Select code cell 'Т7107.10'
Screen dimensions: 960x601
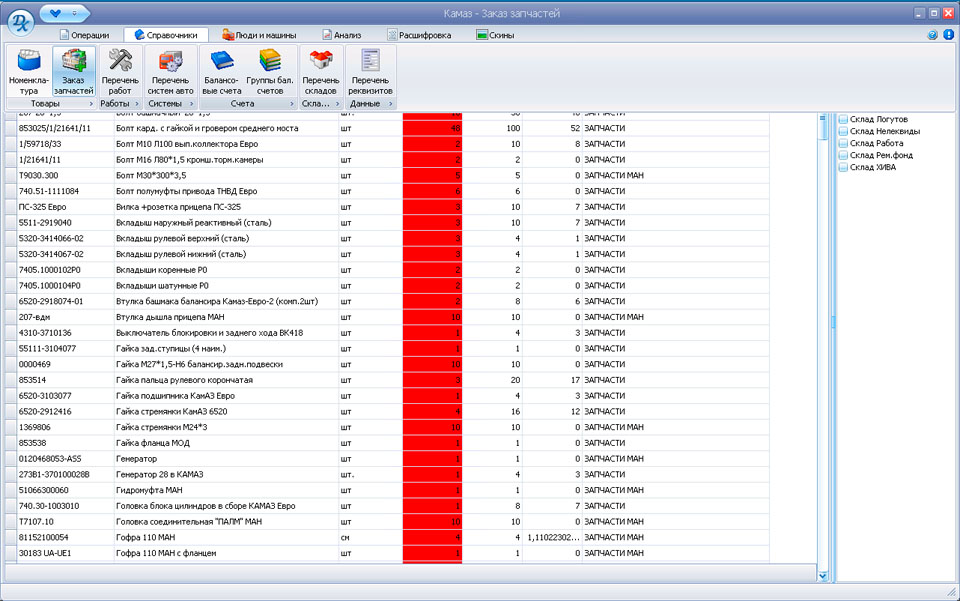click(x=66, y=521)
